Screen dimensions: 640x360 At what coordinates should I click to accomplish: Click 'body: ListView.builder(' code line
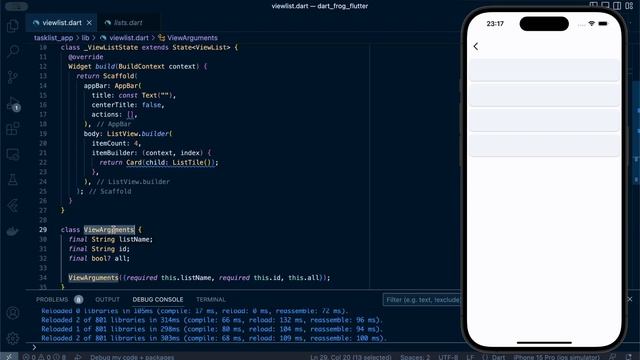[x=128, y=133]
